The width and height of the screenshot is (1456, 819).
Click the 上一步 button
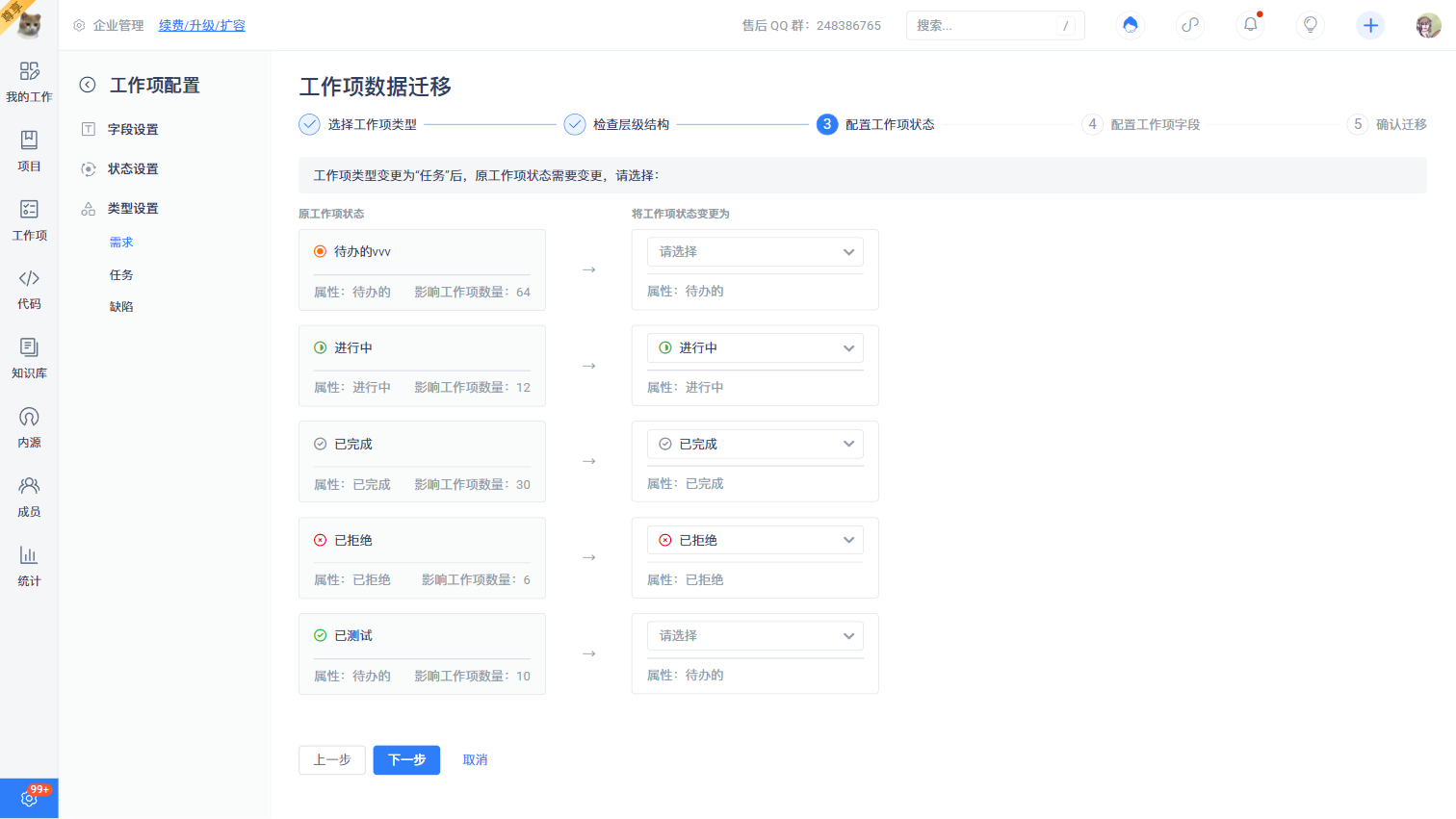[x=332, y=760]
